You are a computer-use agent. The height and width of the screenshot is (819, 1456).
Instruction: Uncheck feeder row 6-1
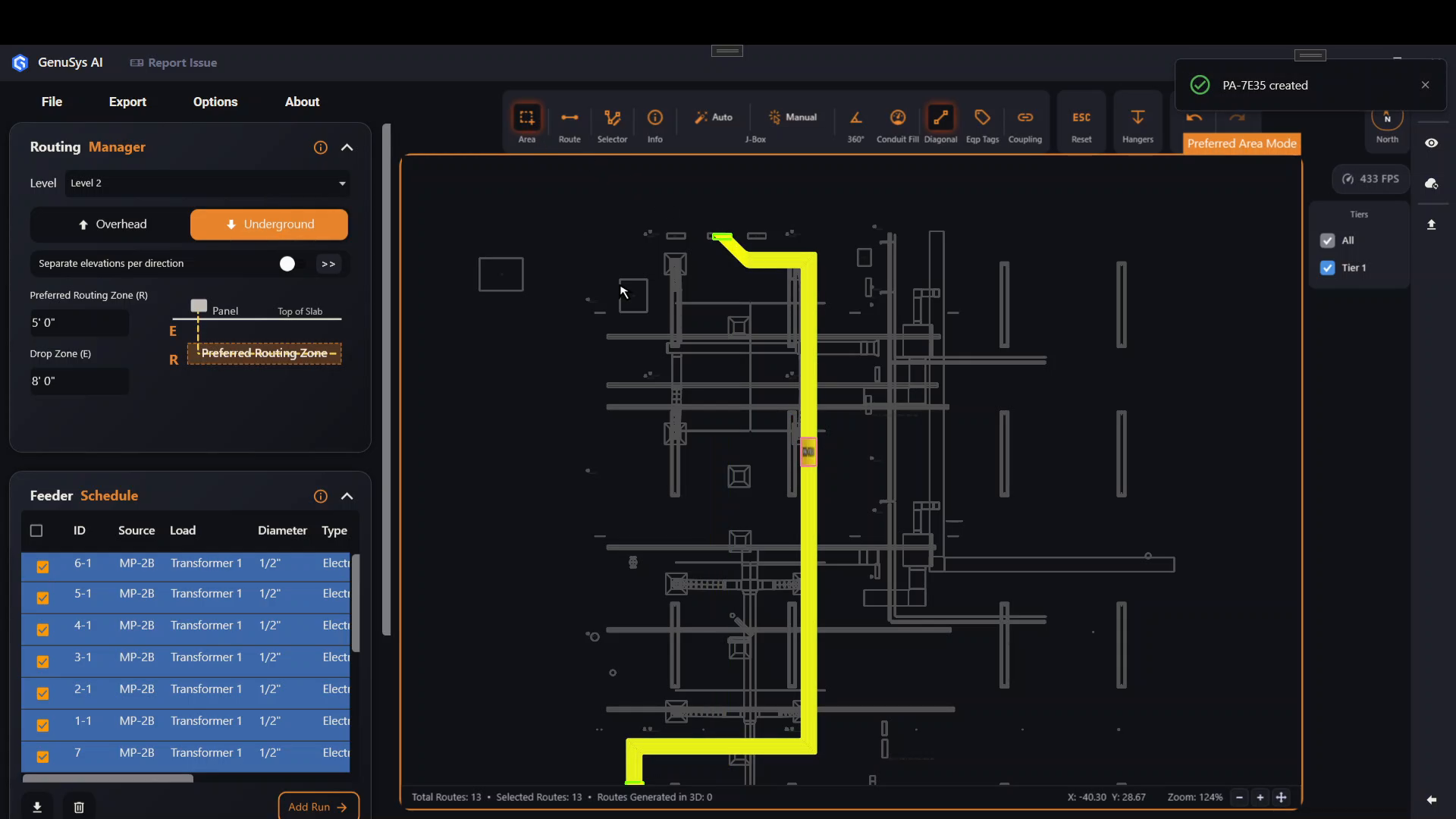(42, 566)
